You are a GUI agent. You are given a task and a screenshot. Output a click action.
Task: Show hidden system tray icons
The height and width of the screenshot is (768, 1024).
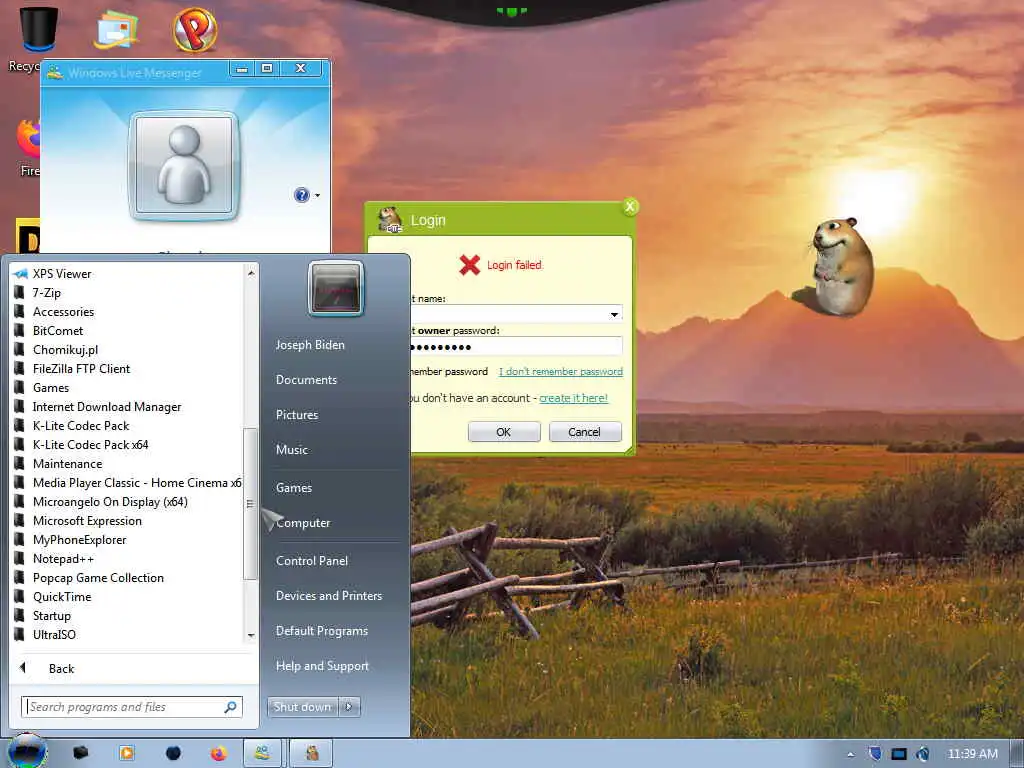click(850, 754)
